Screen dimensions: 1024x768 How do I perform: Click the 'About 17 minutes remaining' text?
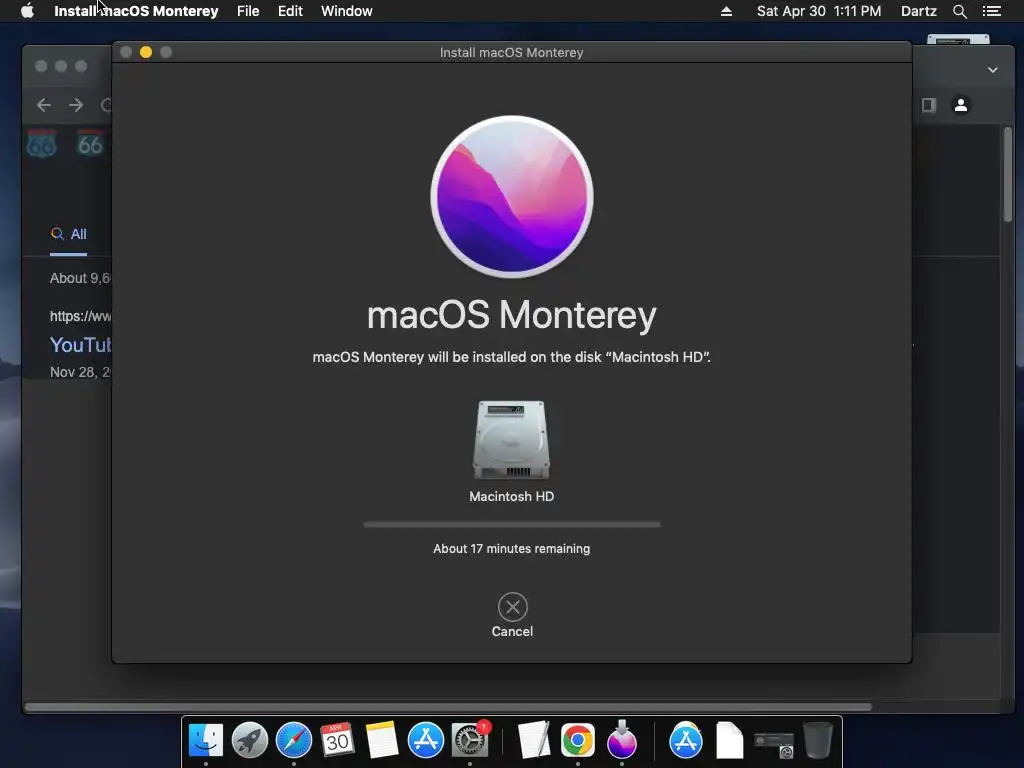coord(511,549)
